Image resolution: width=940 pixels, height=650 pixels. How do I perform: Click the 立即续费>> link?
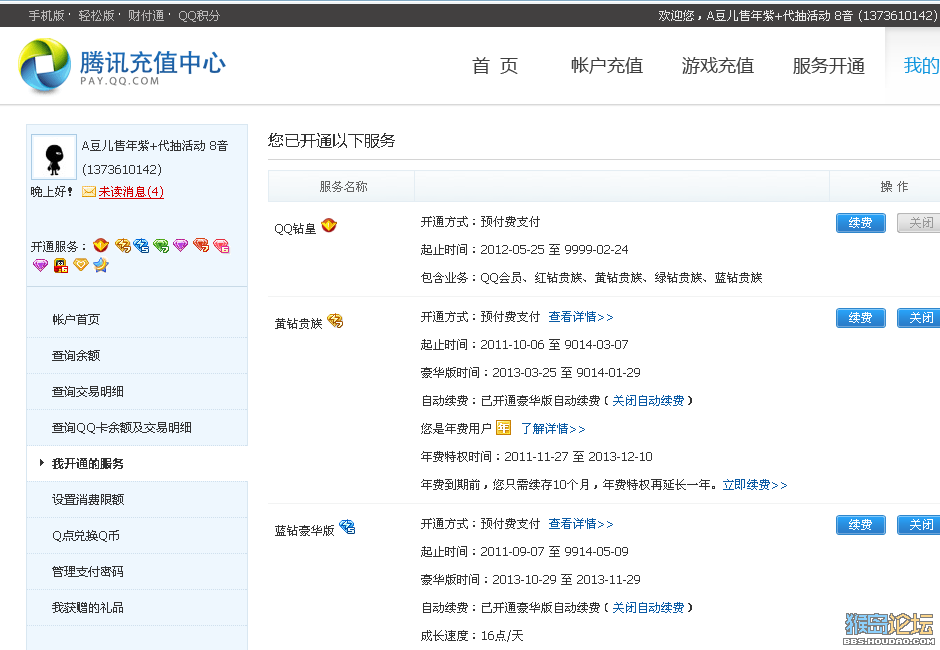tap(755, 485)
